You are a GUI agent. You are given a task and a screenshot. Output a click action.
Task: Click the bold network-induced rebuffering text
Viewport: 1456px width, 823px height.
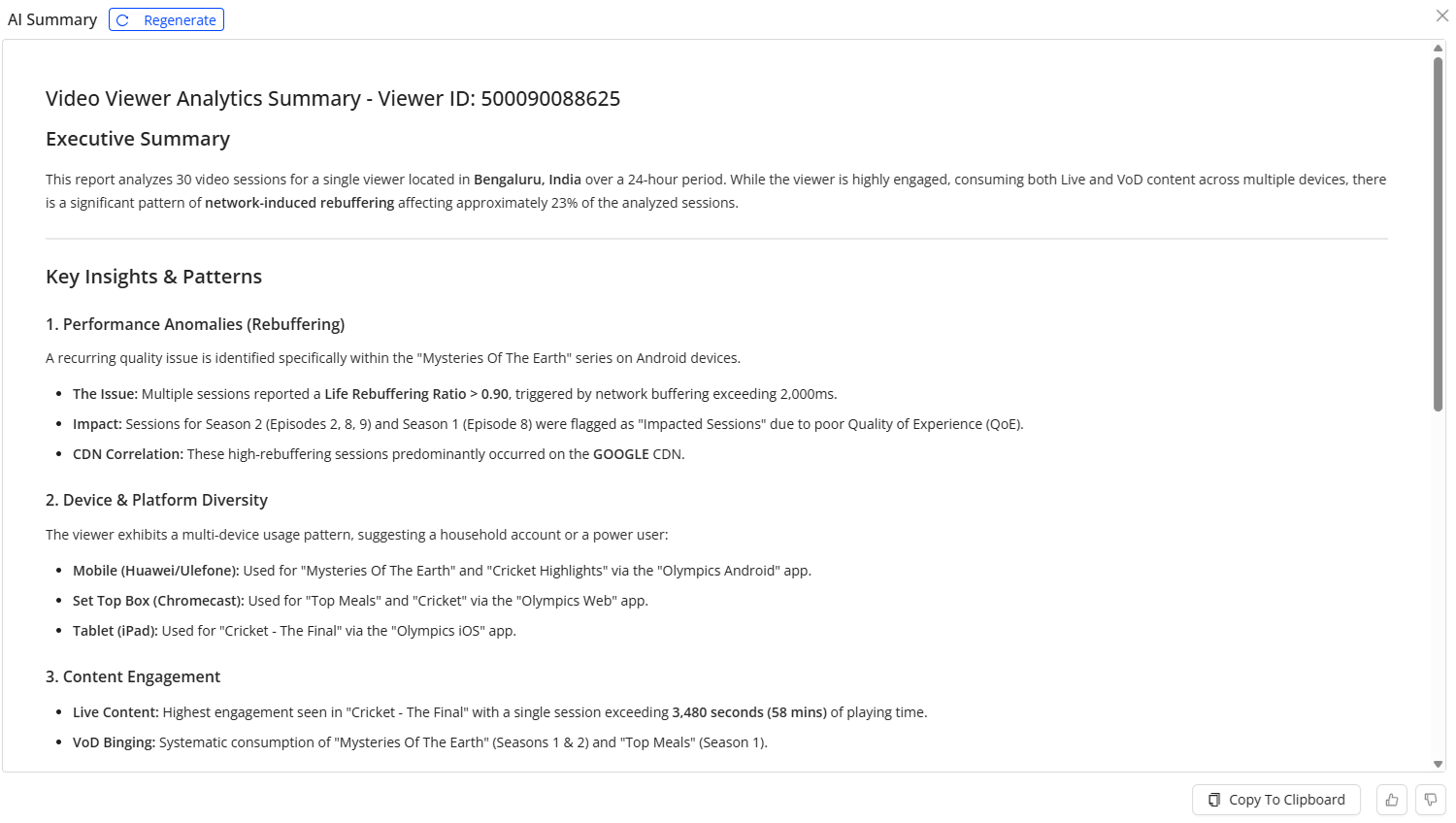coord(299,203)
